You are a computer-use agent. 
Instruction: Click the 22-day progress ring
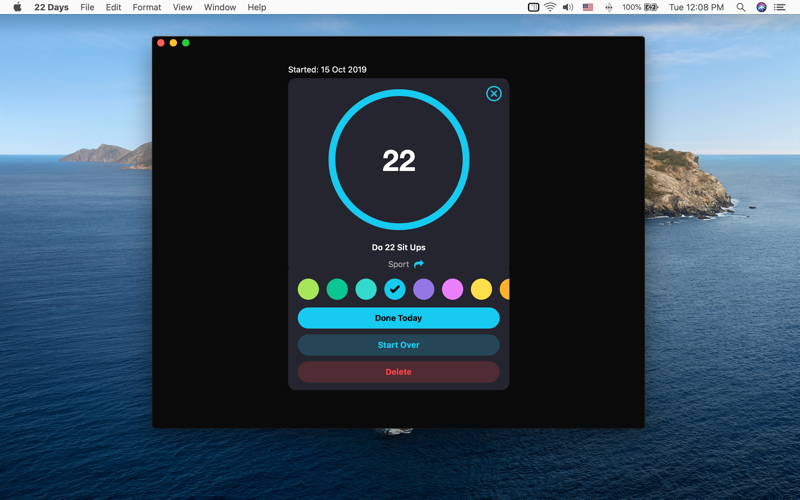(399, 160)
